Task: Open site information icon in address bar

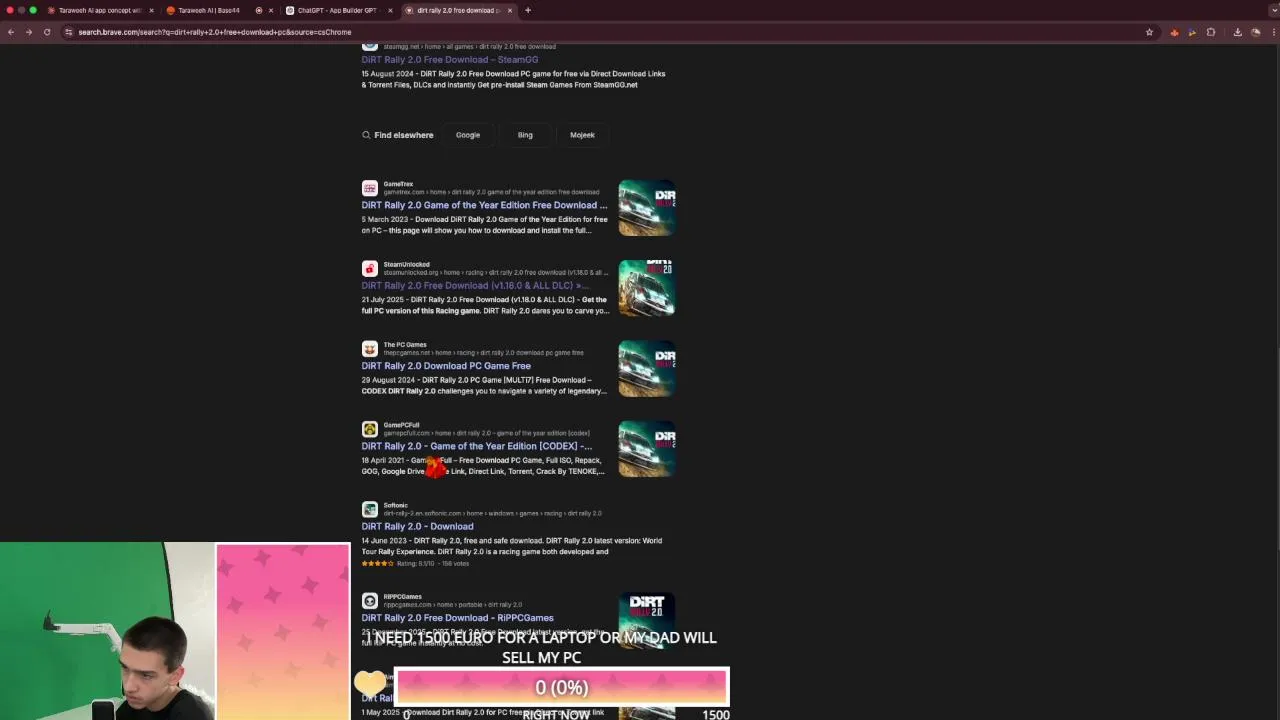Action: coord(68,32)
